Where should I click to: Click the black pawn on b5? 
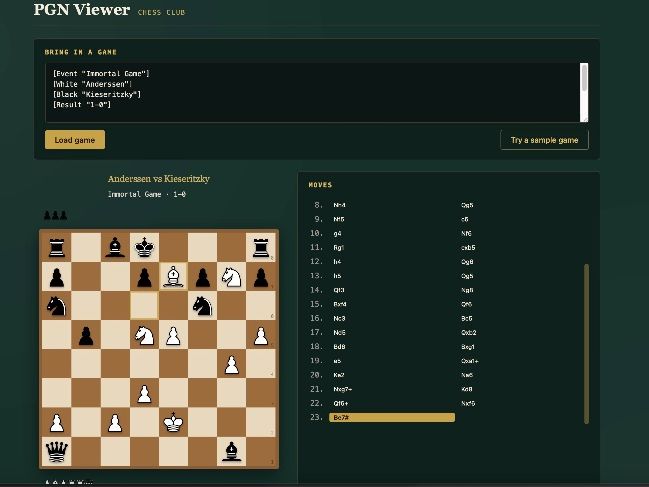click(x=86, y=335)
